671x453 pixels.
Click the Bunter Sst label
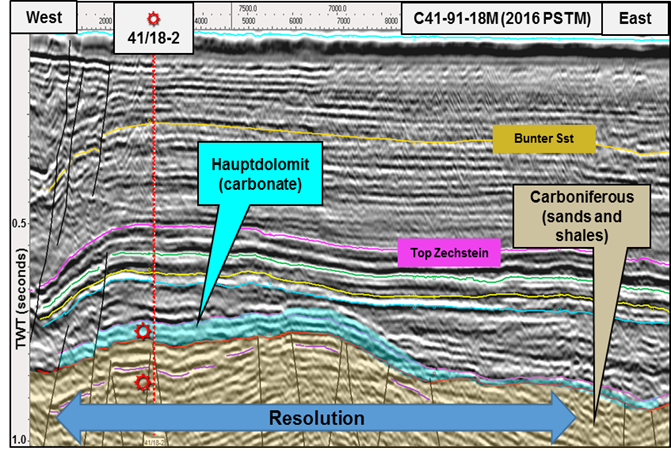(x=544, y=142)
